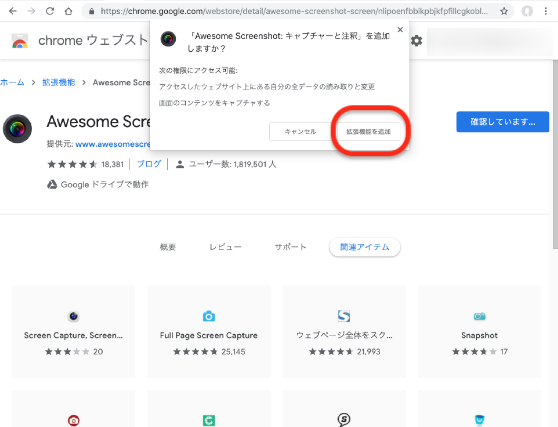Open the Web Store settings gear

coord(416,41)
